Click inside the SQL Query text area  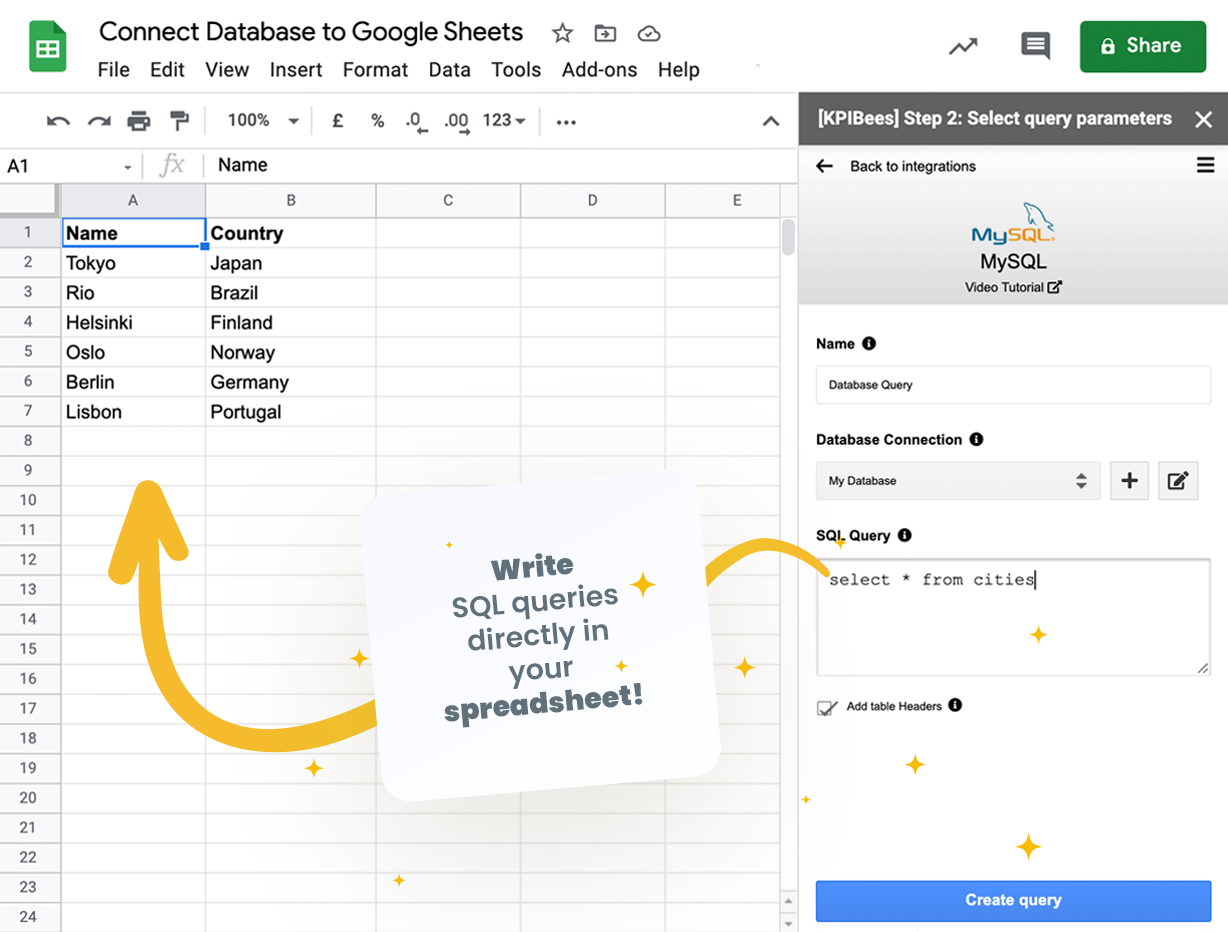point(1013,617)
